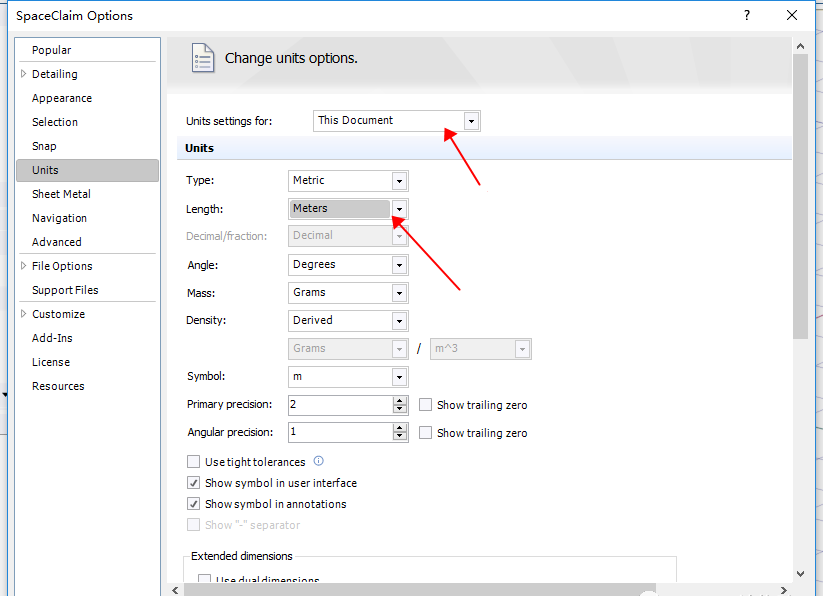The width and height of the screenshot is (823, 596).
Task: Open the Support Files page
Action: coord(65,290)
